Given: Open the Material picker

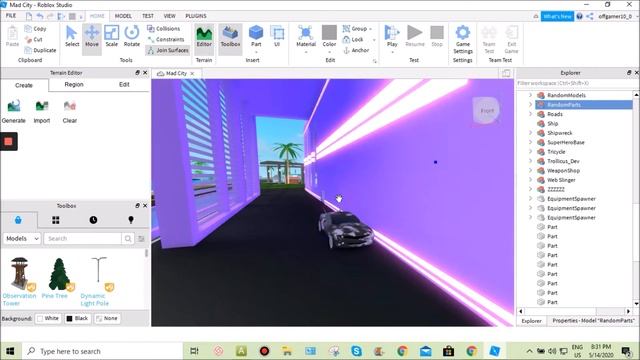Looking at the screenshot, I should pyautogui.click(x=306, y=36).
